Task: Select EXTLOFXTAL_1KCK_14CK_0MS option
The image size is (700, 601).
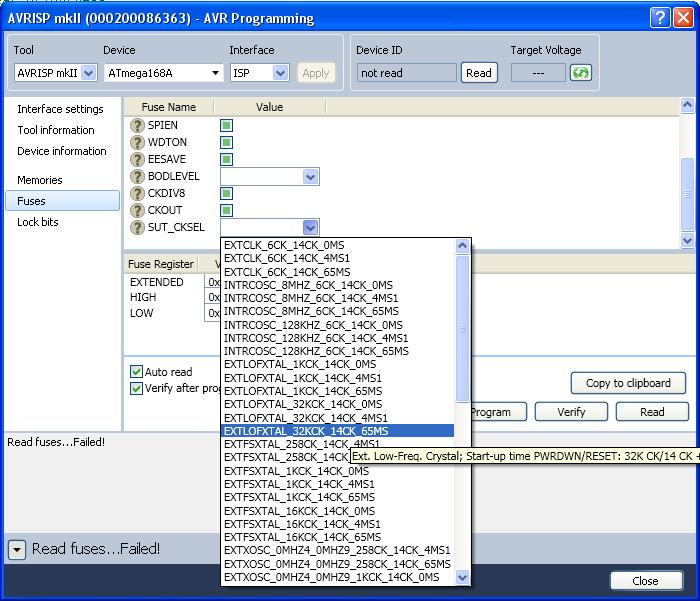Action: (338, 364)
